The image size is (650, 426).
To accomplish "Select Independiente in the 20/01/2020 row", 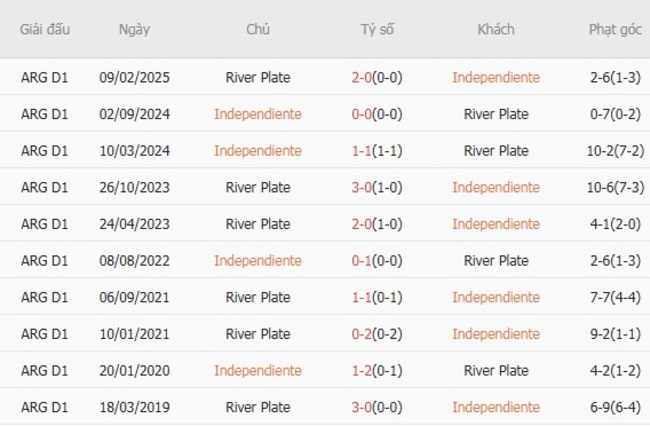I will [x=257, y=371].
